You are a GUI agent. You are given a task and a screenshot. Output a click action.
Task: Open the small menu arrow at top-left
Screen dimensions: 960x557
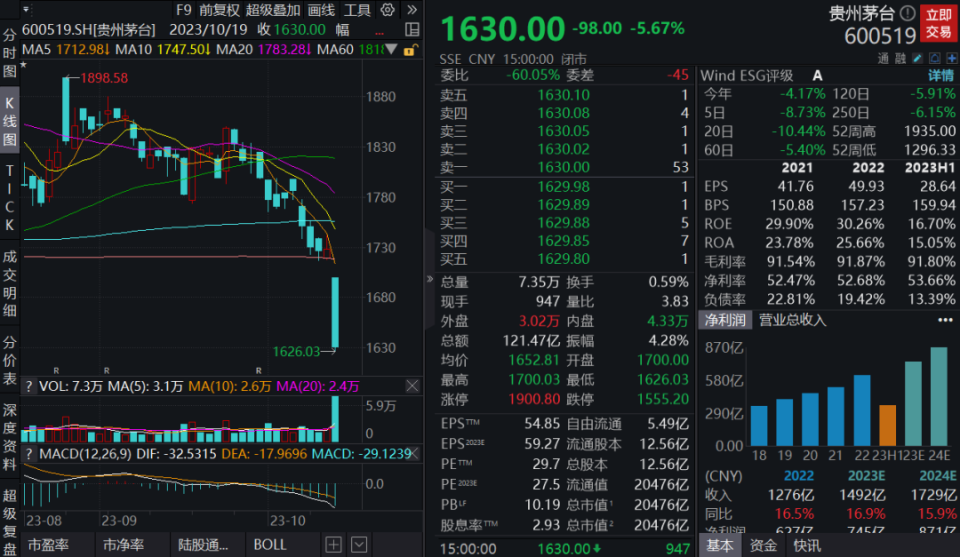coord(26,10)
